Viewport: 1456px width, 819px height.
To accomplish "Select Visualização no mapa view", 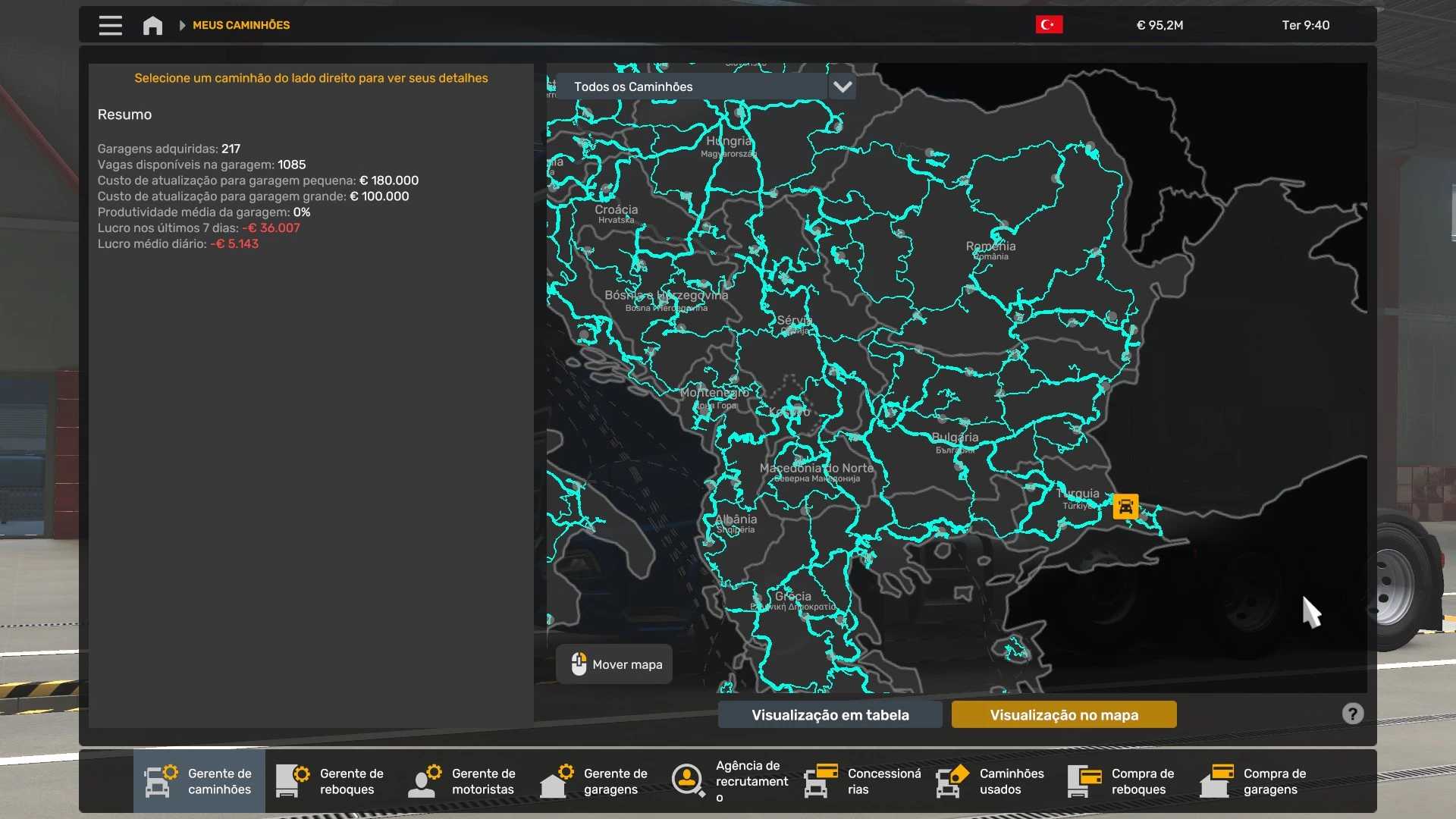I will pyautogui.click(x=1063, y=714).
